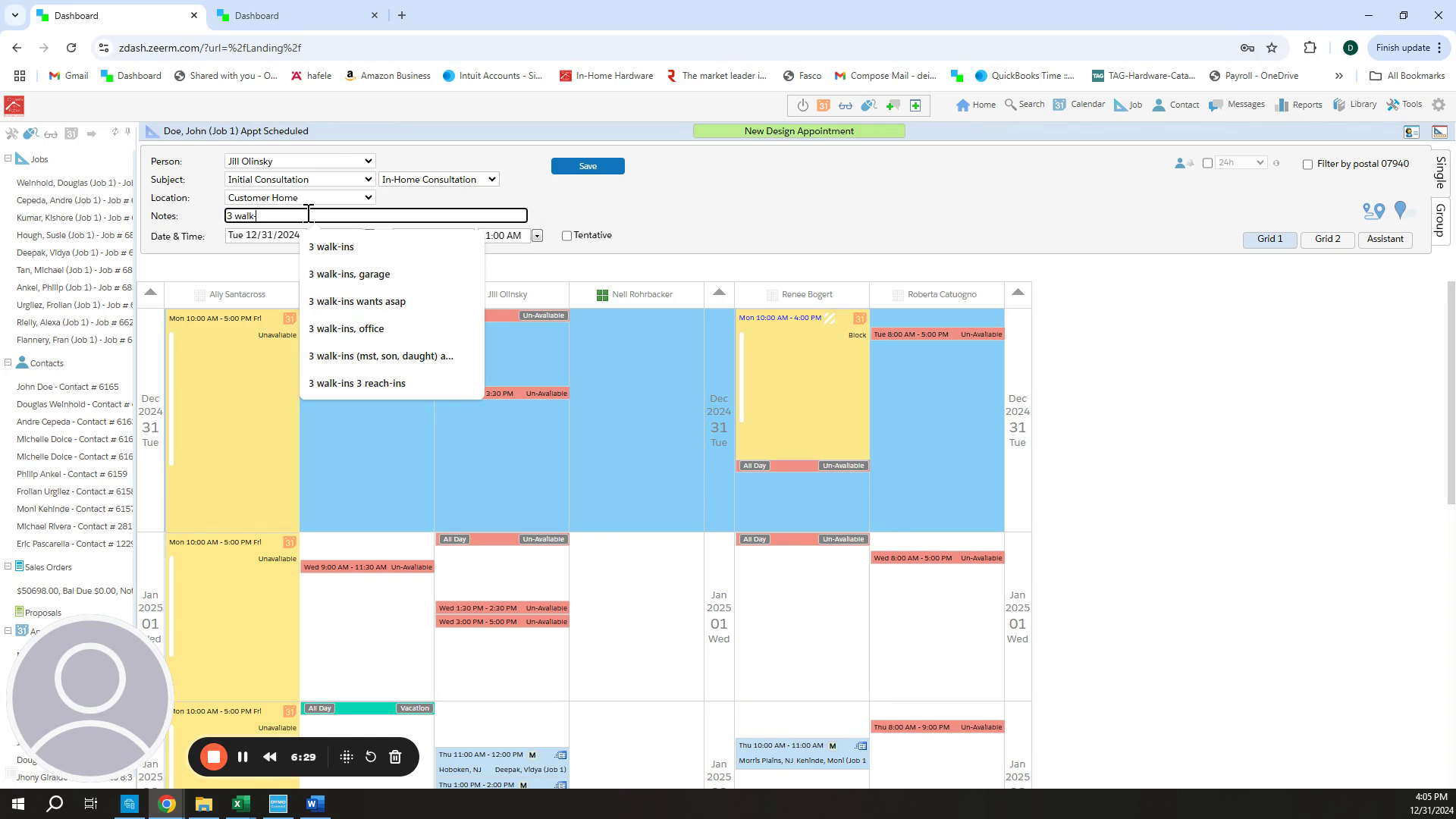Viewport: 1456px width, 819px height.
Task: Open the settings gear next to Tools
Action: tap(1439, 105)
